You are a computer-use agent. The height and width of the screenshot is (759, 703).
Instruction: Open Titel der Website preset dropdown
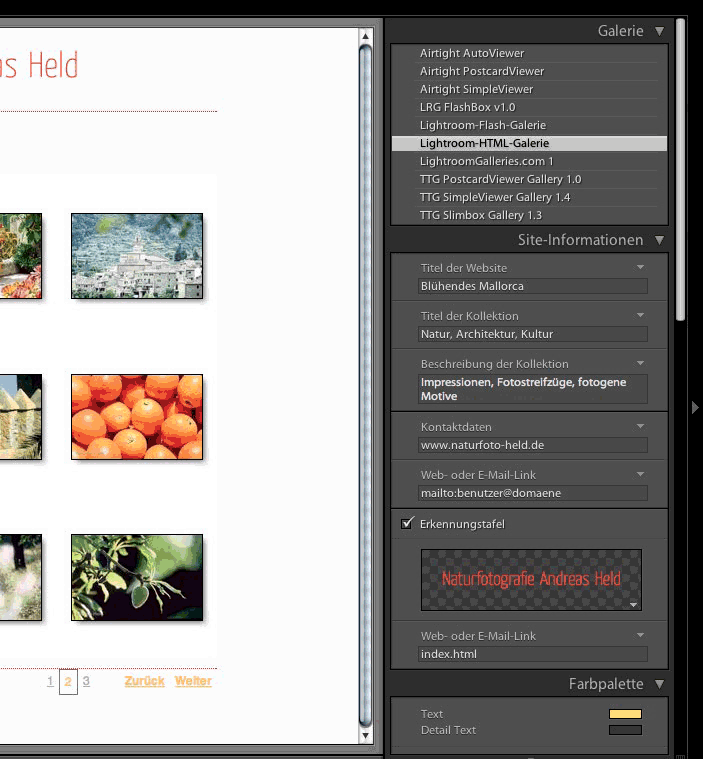coord(641,267)
